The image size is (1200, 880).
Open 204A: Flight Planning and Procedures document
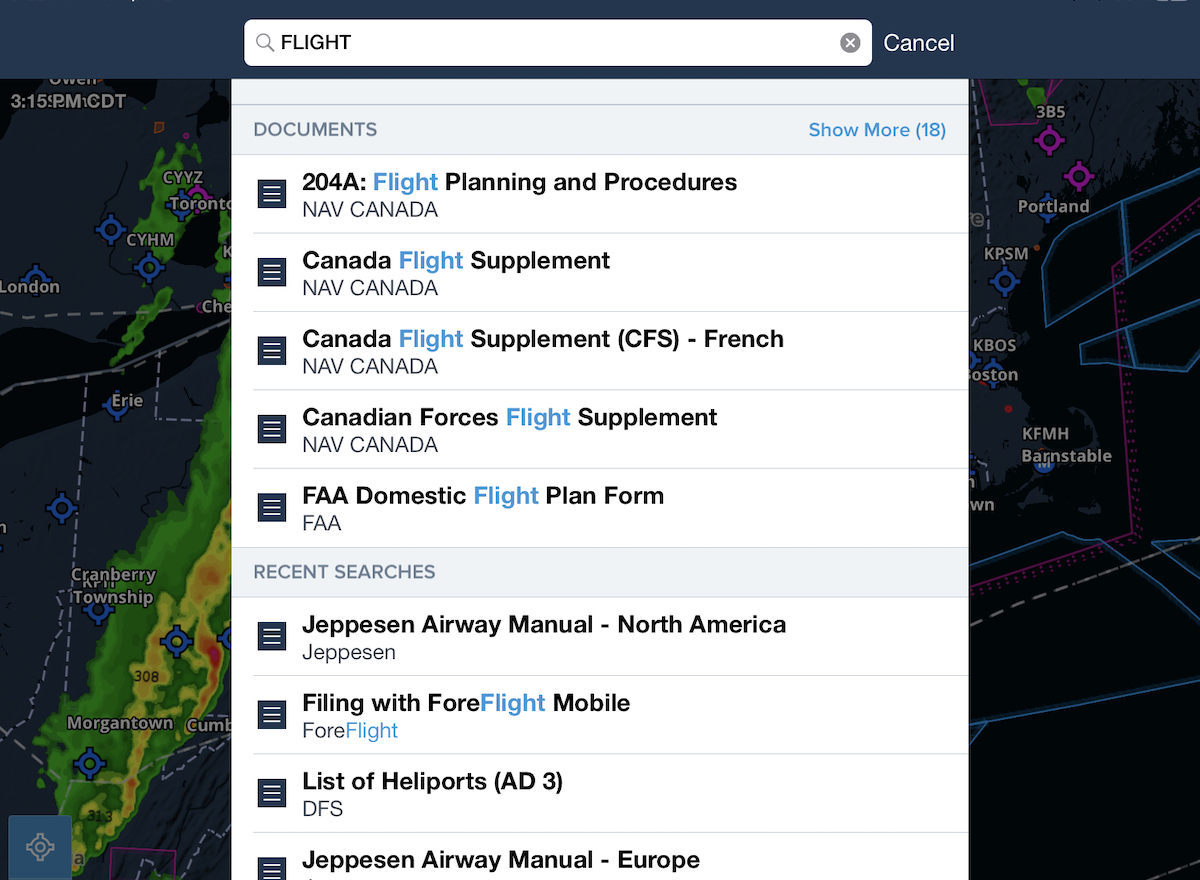519,183
